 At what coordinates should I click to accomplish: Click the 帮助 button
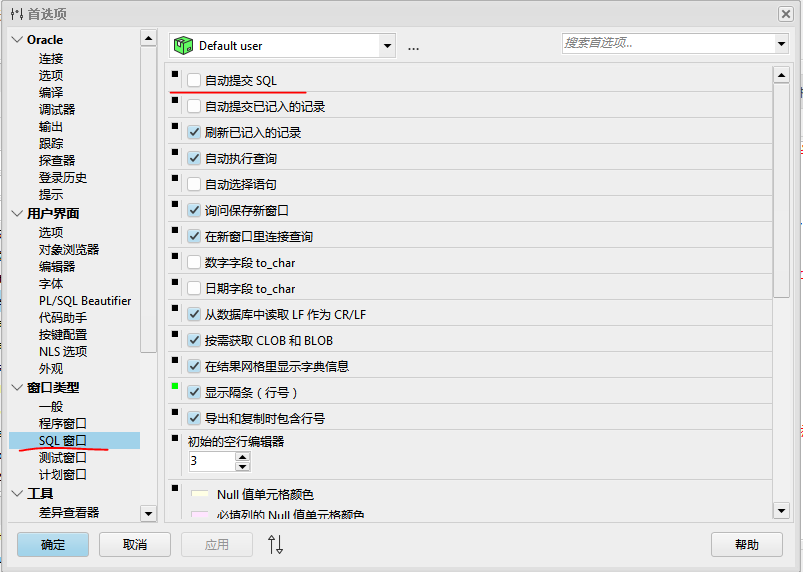pos(746,544)
